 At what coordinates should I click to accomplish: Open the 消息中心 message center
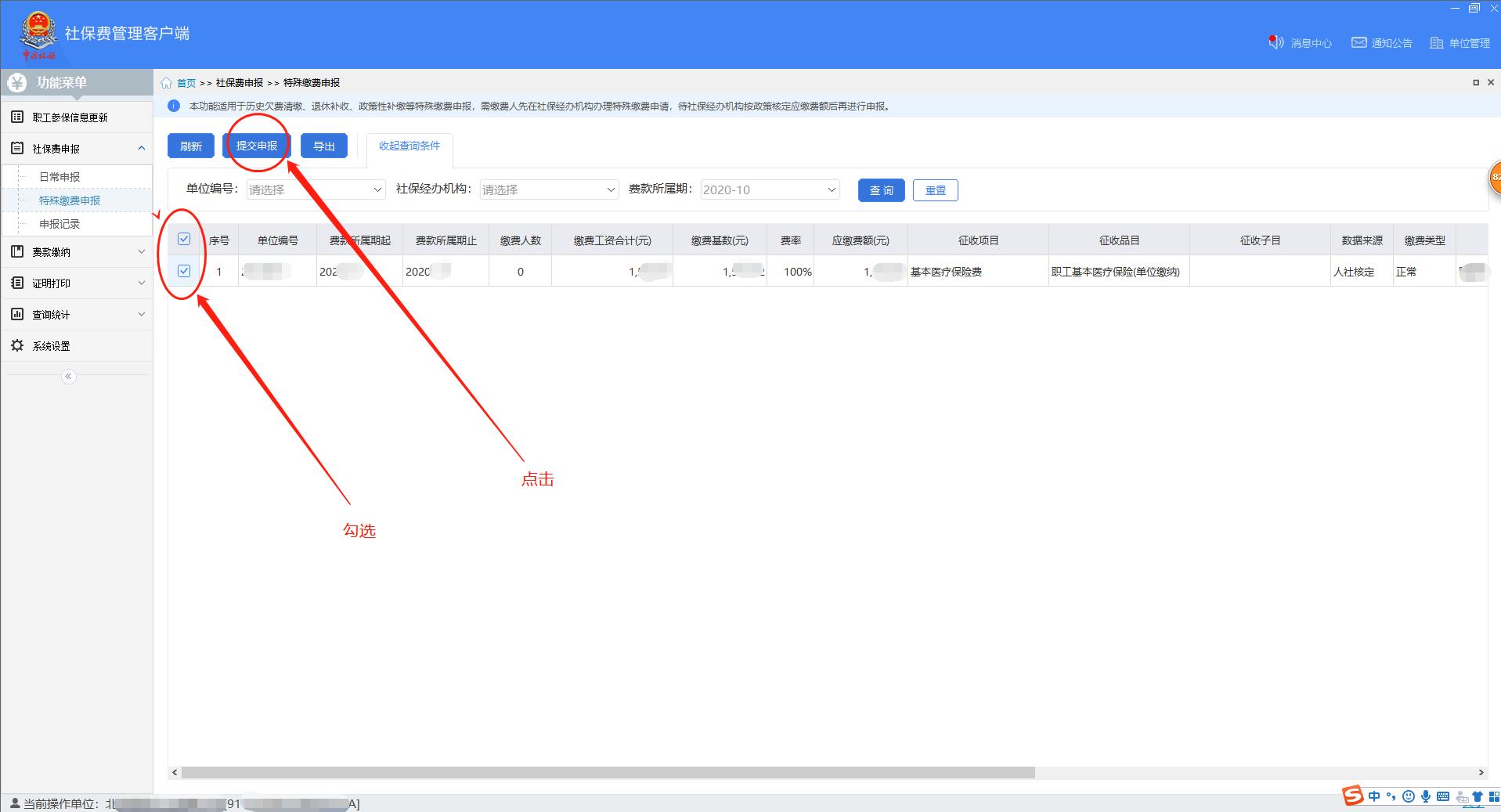(x=1301, y=42)
